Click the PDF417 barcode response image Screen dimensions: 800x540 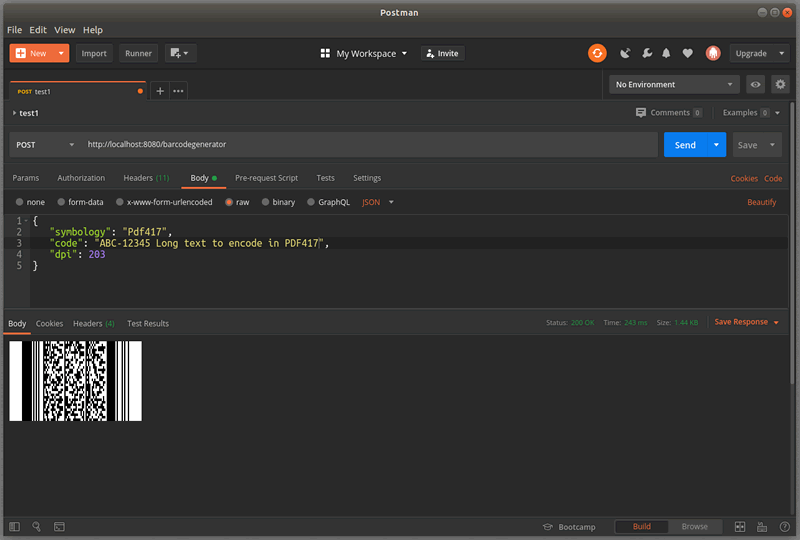(76, 381)
